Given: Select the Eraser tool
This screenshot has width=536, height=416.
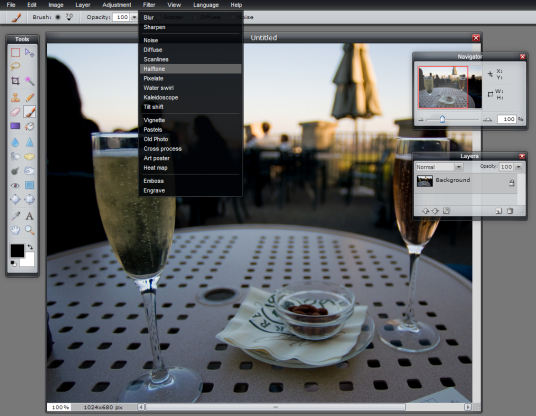Looking at the screenshot, I should [x=15, y=112].
